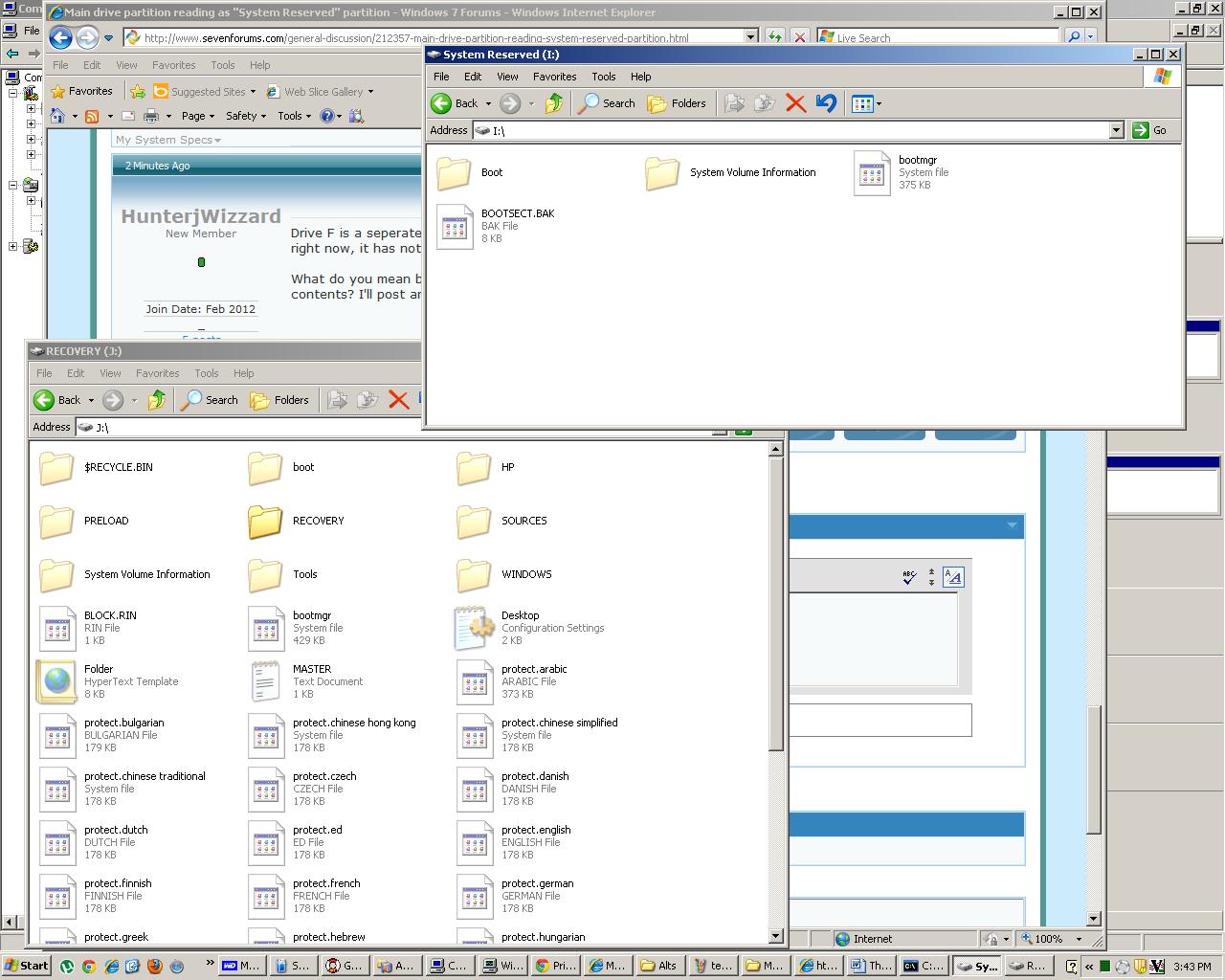Open the uTorrent quick launch icon on taskbar
The height and width of the screenshot is (980, 1225).
pyautogui.click(x=67, y=966)
